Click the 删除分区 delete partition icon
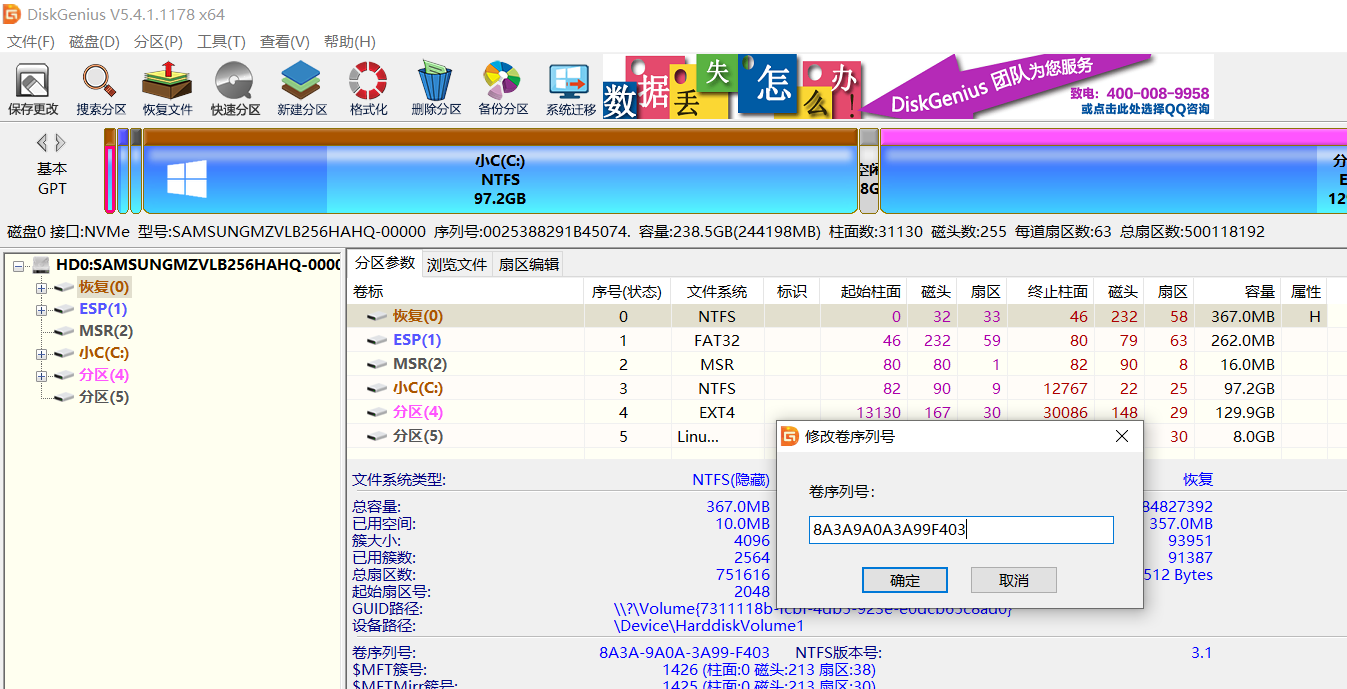1347x689 pixels. pos(436,88)
